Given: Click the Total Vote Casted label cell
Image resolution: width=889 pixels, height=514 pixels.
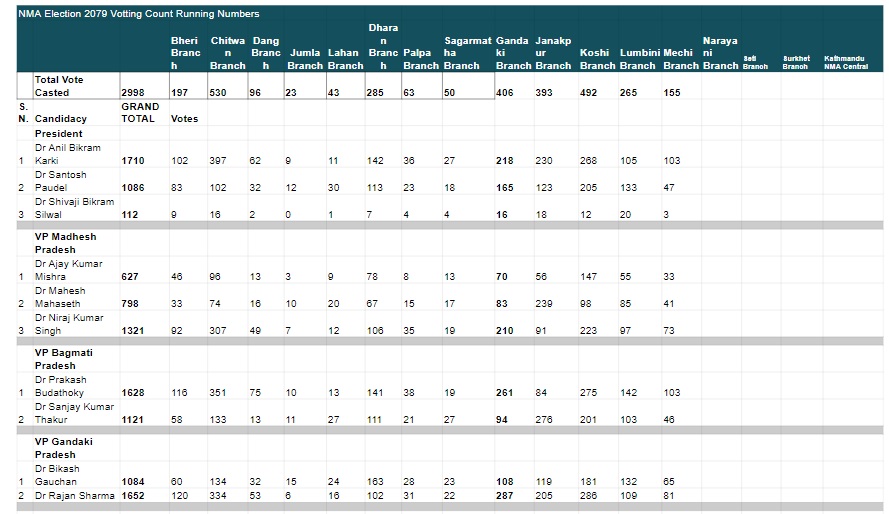Looking at the screenshot, I should 75,86.
